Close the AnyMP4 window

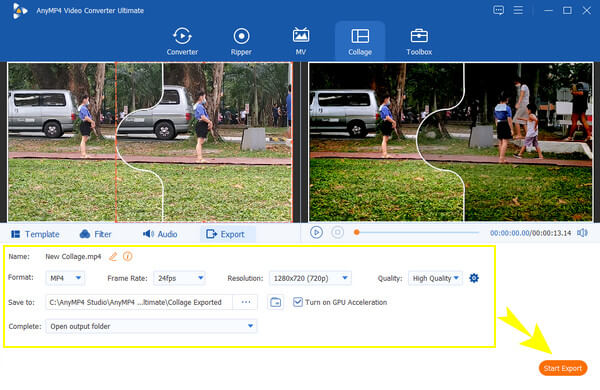pyautogui.click(x=586, y=10)
